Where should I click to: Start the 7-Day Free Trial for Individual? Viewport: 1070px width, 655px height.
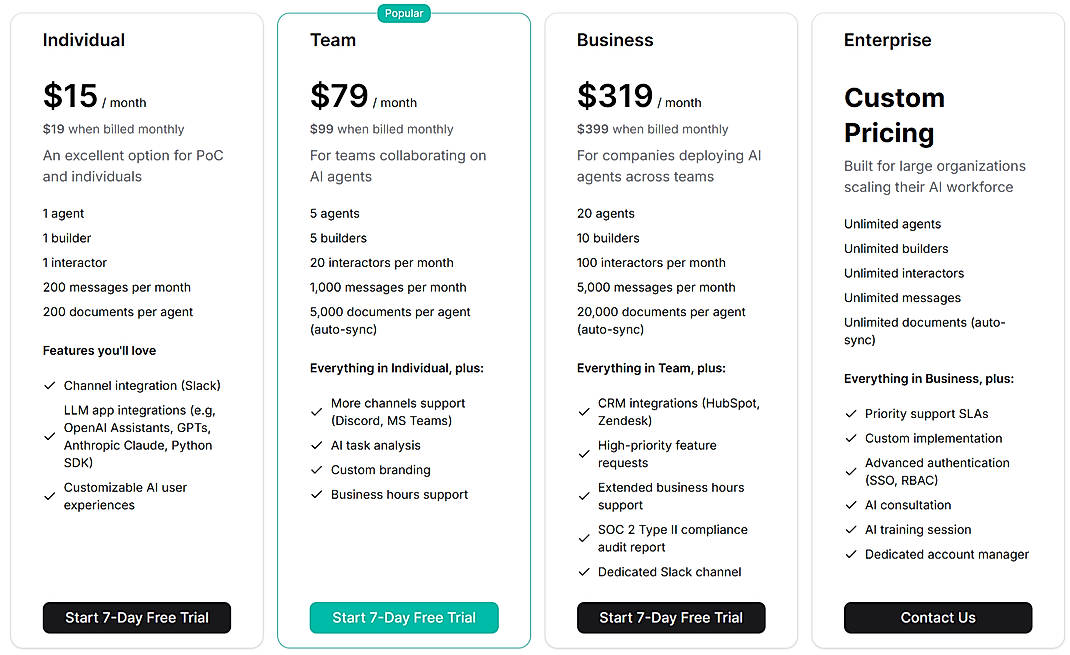pos(136,618)
